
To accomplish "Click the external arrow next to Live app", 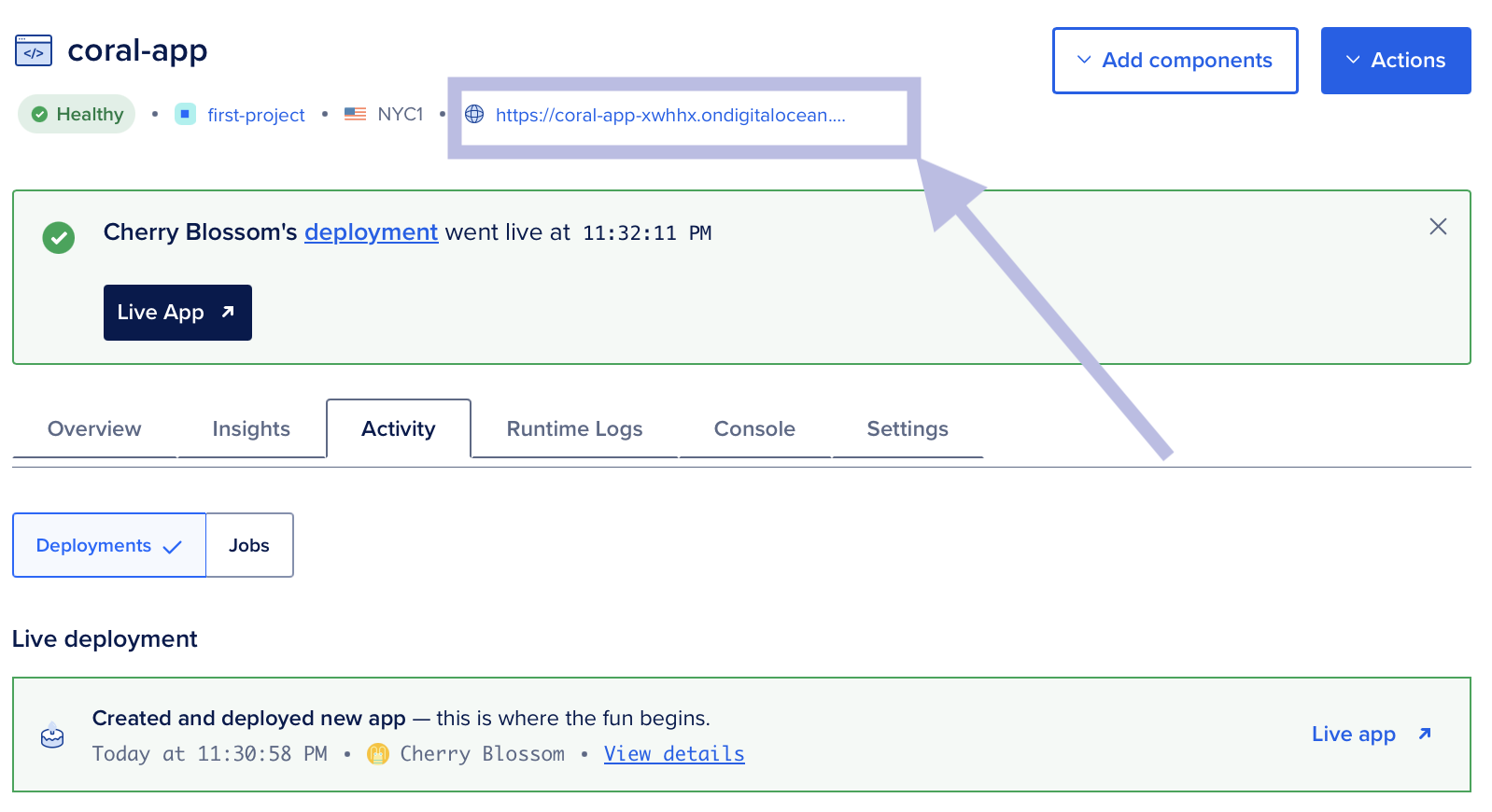I will coord(1425,734).
